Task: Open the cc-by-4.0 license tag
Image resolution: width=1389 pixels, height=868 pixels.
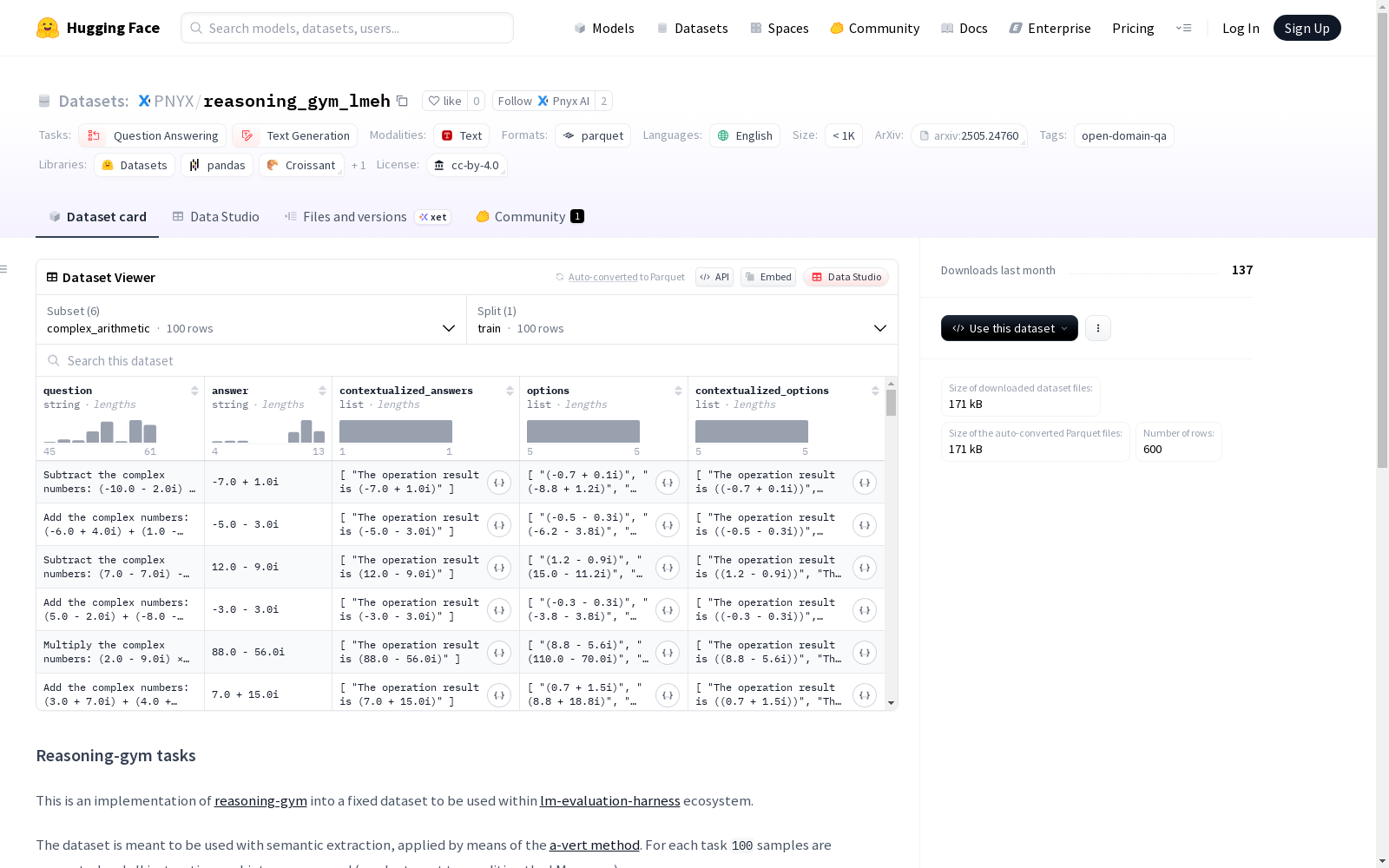Action: 467,165
